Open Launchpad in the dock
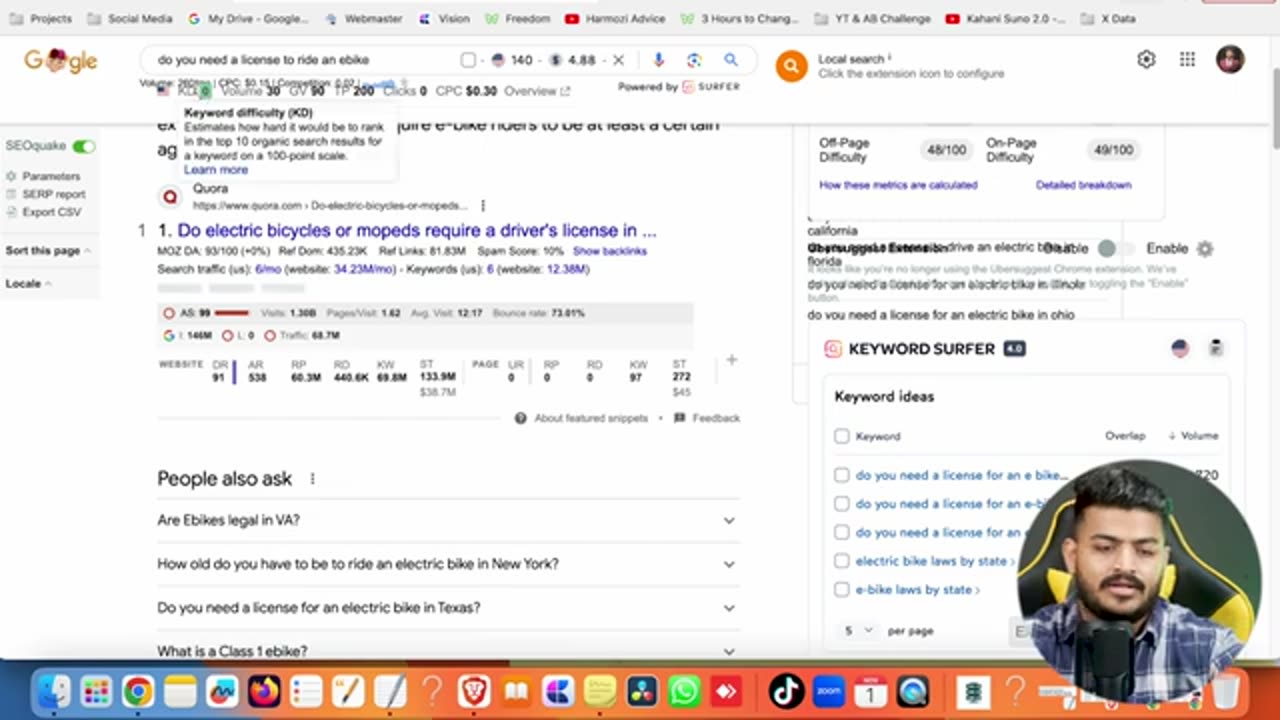 click(96, 691)
